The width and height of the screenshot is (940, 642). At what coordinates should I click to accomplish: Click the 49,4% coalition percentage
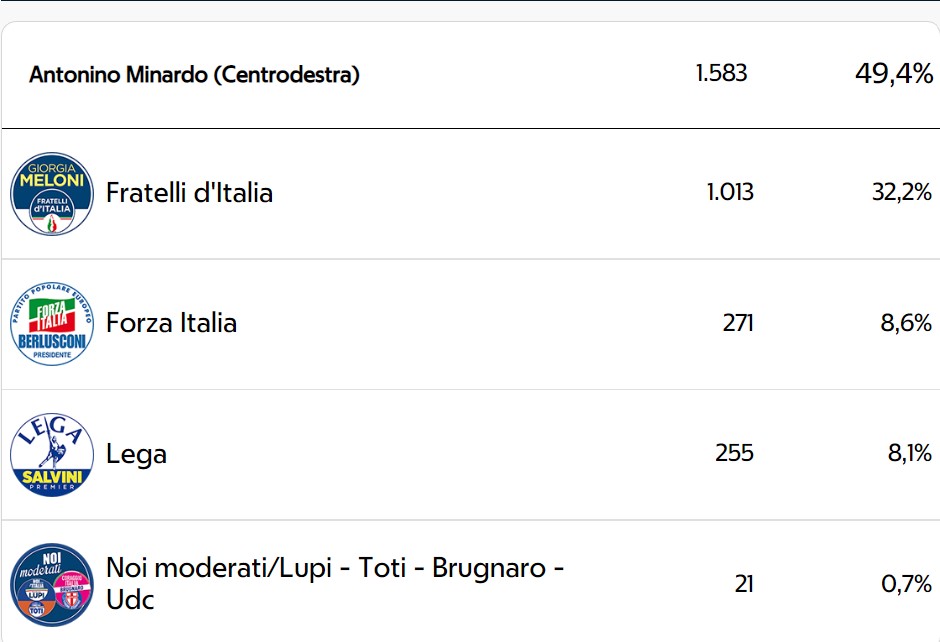point(894,74)
